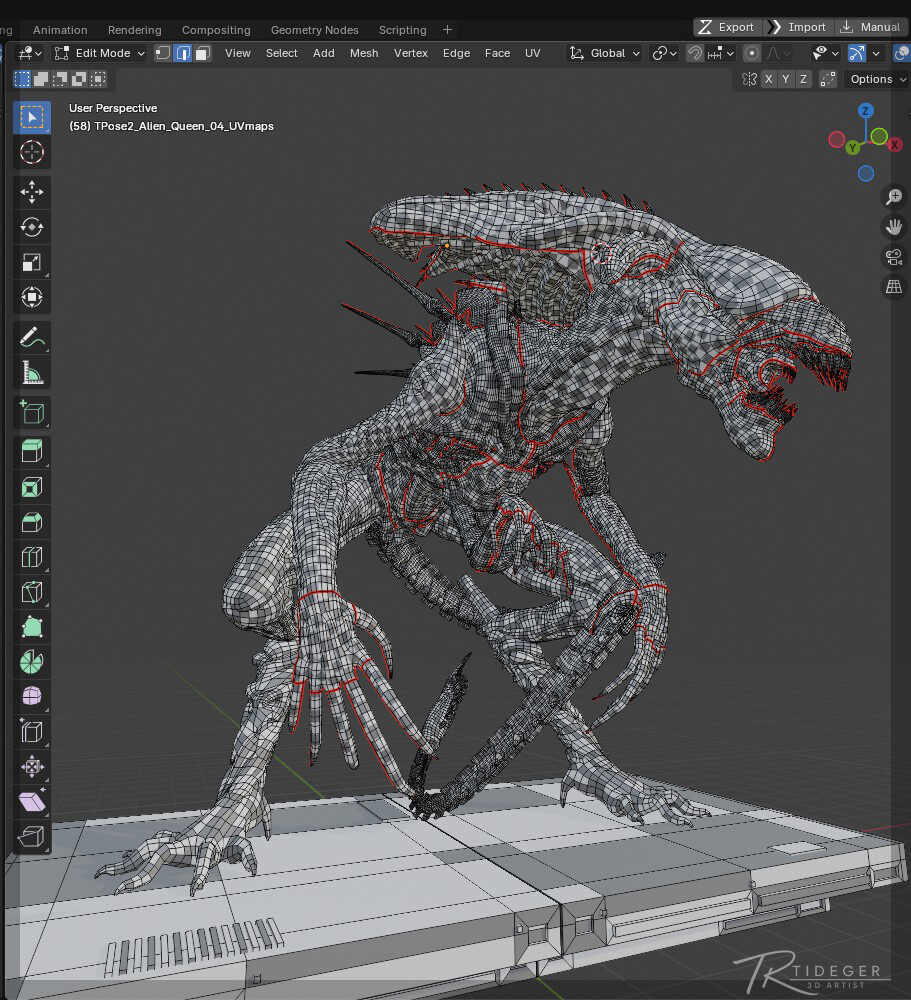Choose the Loop Cut tool

click(32, 557)
